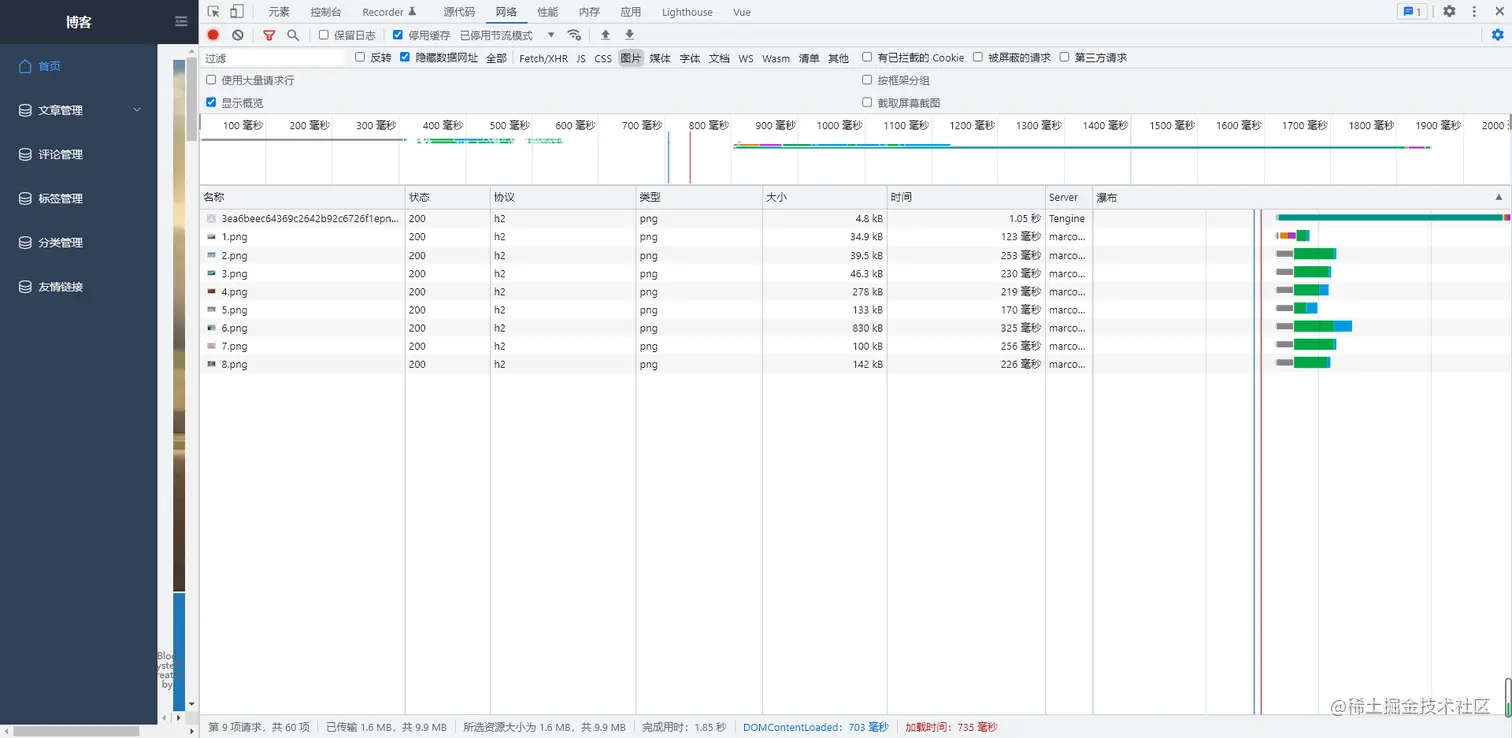The image size is (1512, 738).
Task: Select the 1.png request row
Action: click(x=855, y=237)
